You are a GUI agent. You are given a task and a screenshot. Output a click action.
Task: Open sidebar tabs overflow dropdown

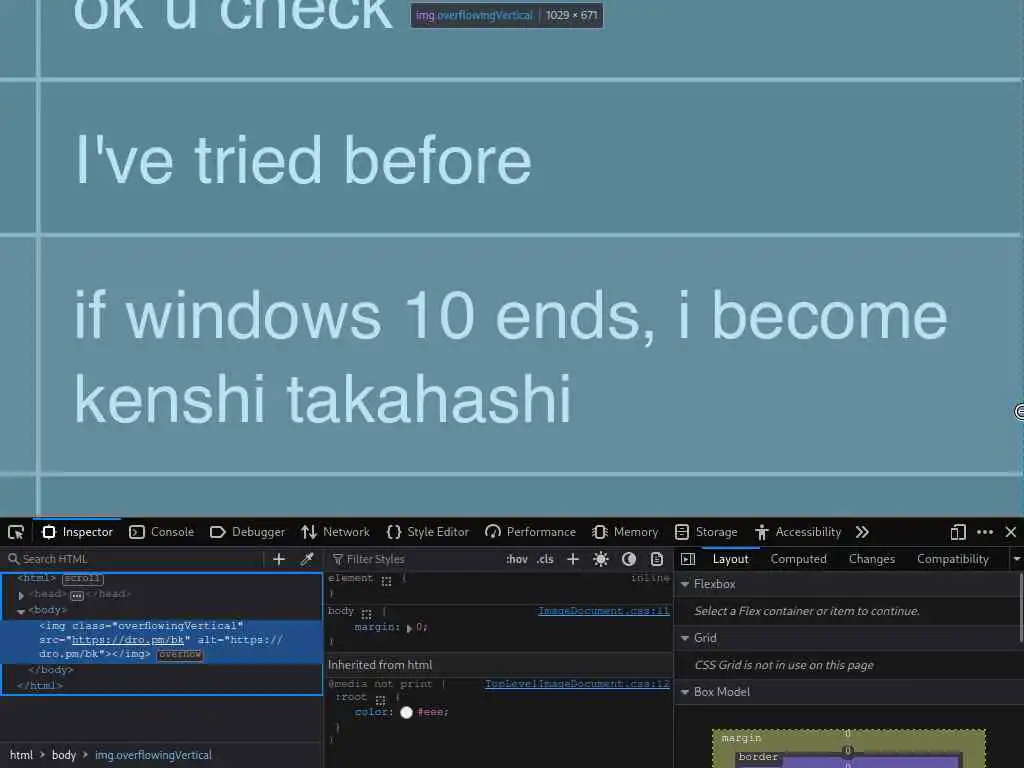[x=1016, y=559]
